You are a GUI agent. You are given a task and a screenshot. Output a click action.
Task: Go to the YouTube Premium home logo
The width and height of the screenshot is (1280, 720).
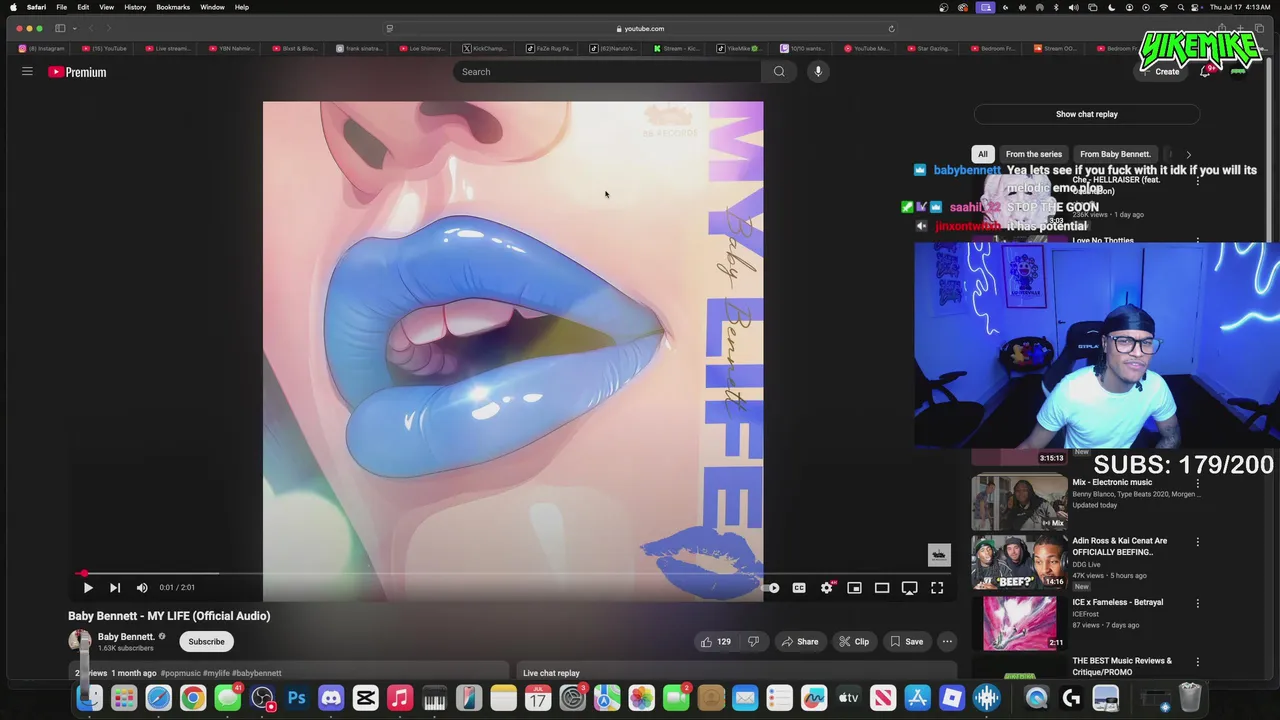tap(77, 72)
